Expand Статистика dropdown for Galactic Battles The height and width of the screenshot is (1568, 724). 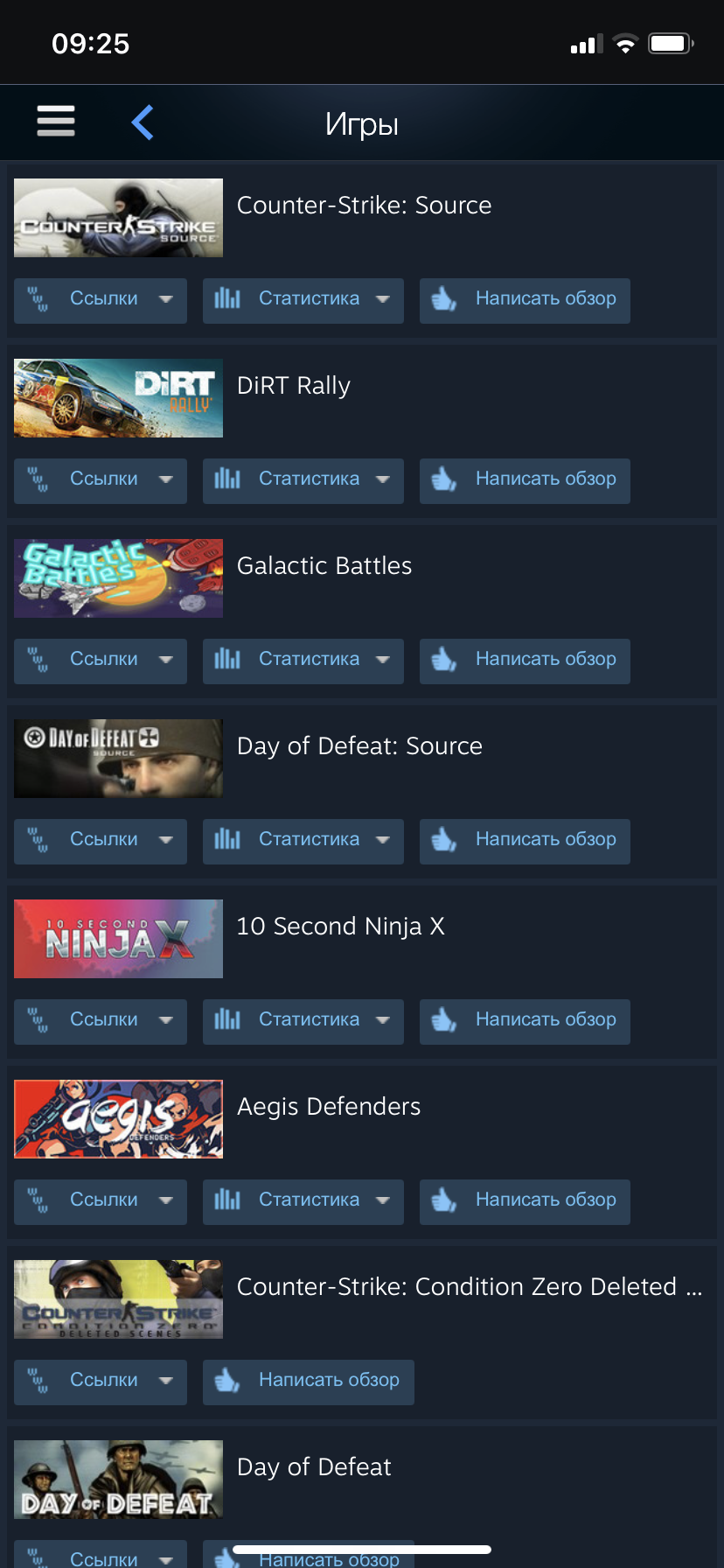point(303,661)
